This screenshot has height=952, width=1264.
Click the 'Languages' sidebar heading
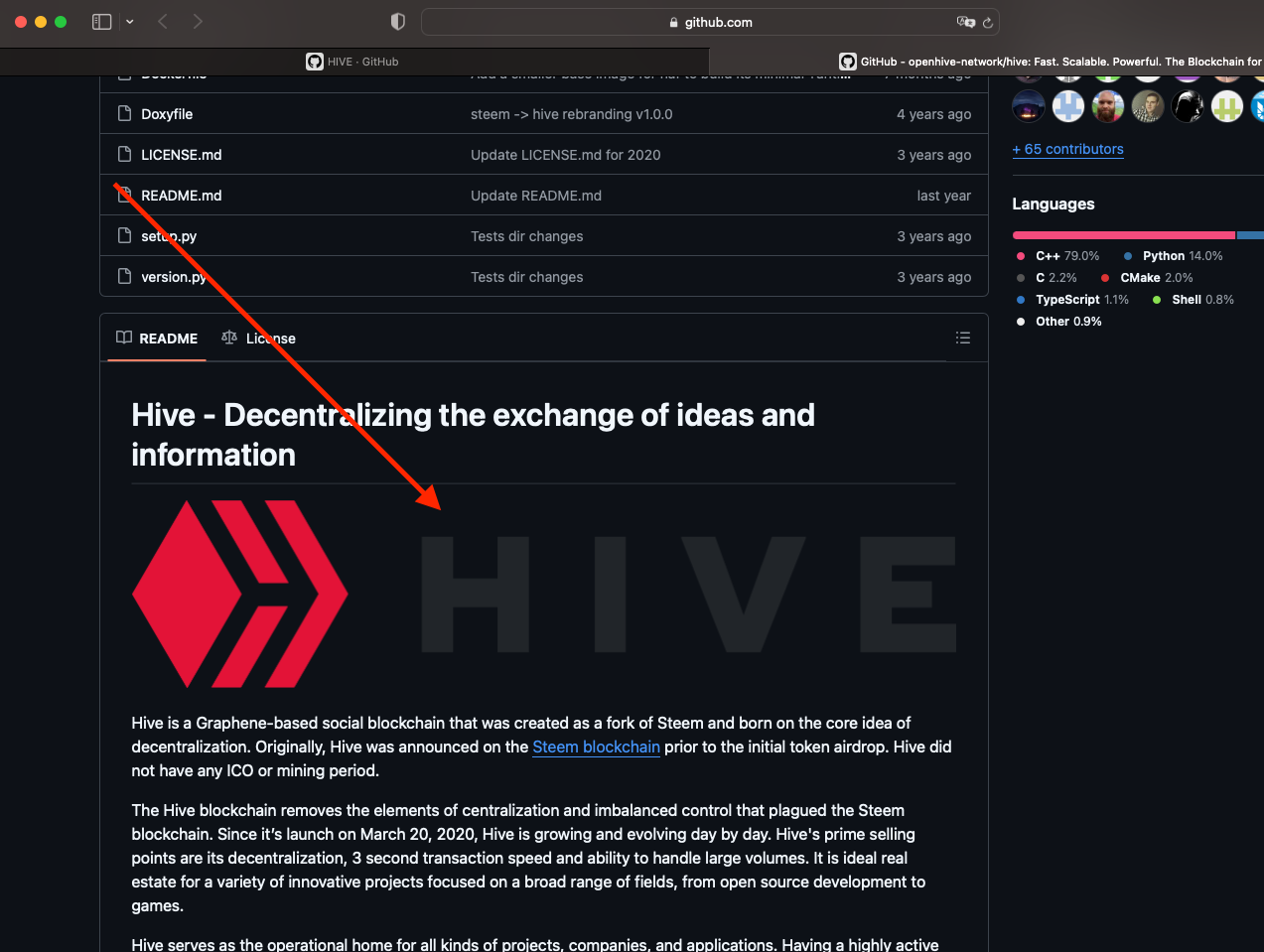(1053, 204)
